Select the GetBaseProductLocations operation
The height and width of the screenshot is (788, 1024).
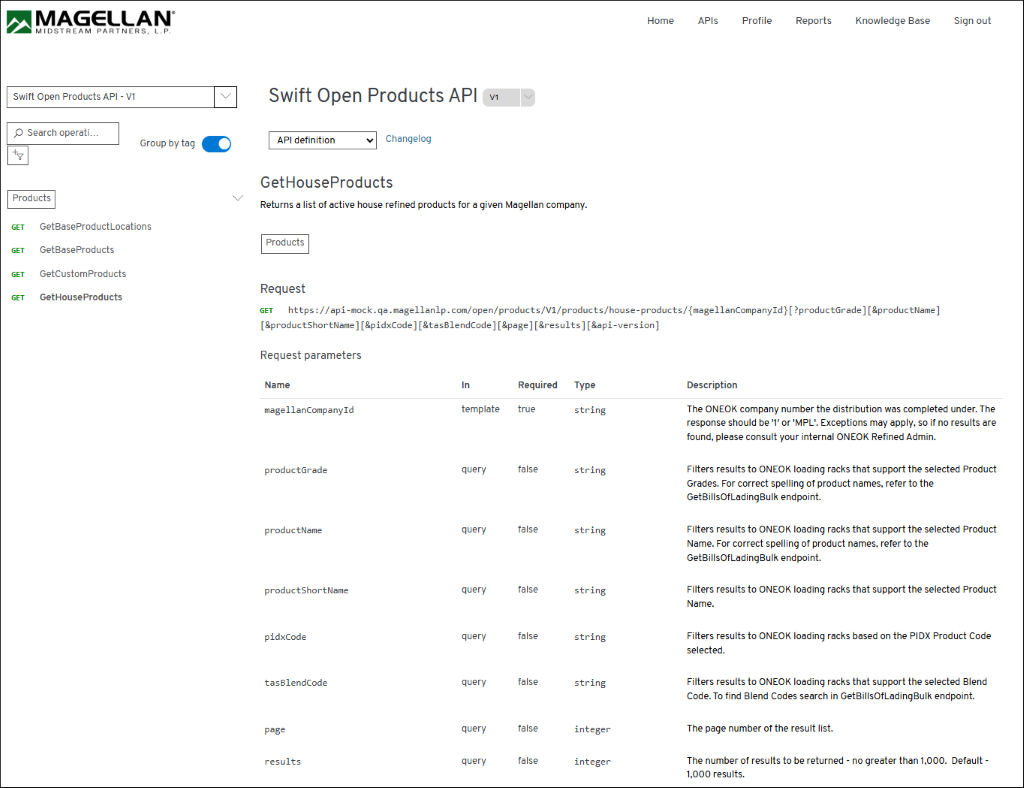(95, 227)
